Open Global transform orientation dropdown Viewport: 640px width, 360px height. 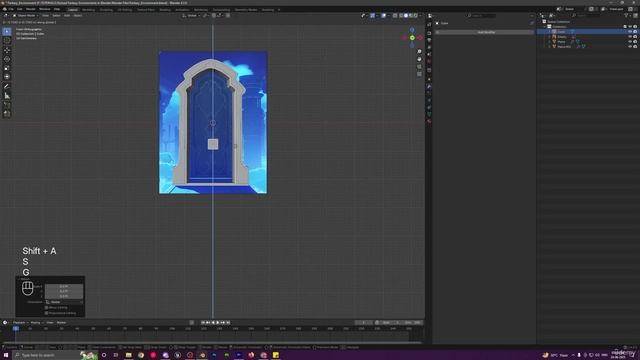pyautogui.click(x=190, y=16)
